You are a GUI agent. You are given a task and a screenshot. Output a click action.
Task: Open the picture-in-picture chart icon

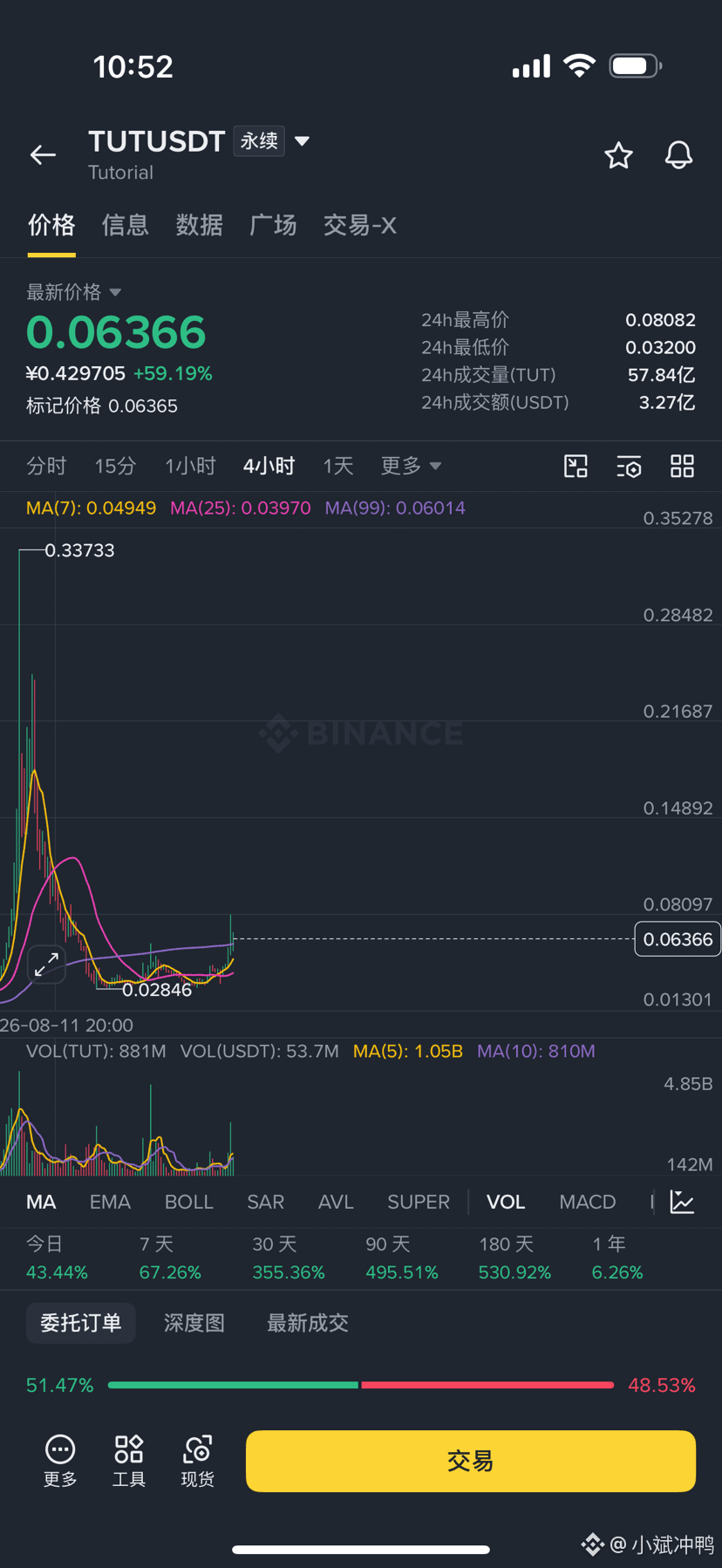576,467
